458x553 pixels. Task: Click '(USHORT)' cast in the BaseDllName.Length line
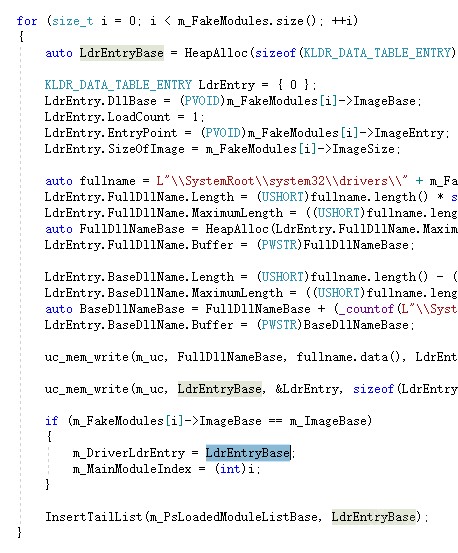pos(282,277)
